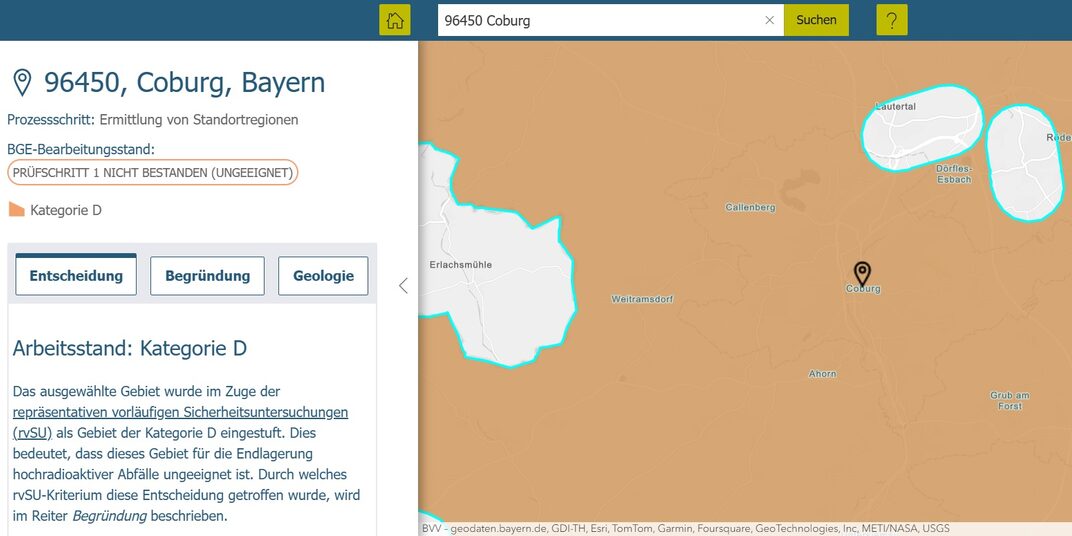This screenshot has height=536, width=1072.
Task: Open the Geologie tab
Action: point(323,276)
